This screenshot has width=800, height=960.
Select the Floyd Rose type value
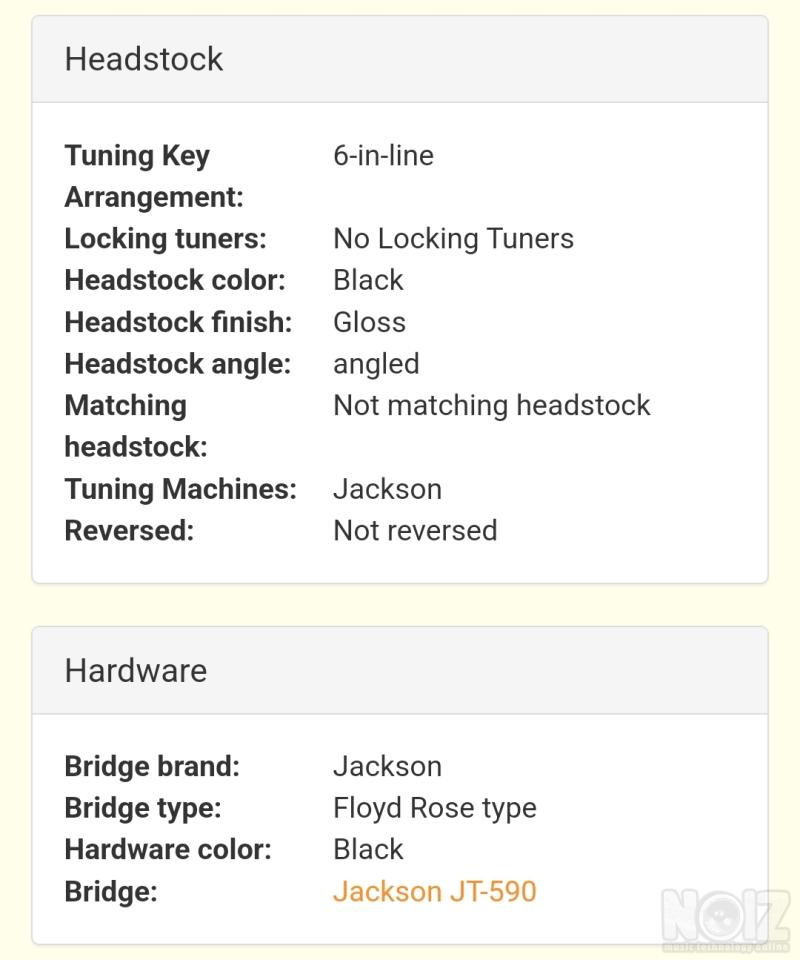[435, 808]
